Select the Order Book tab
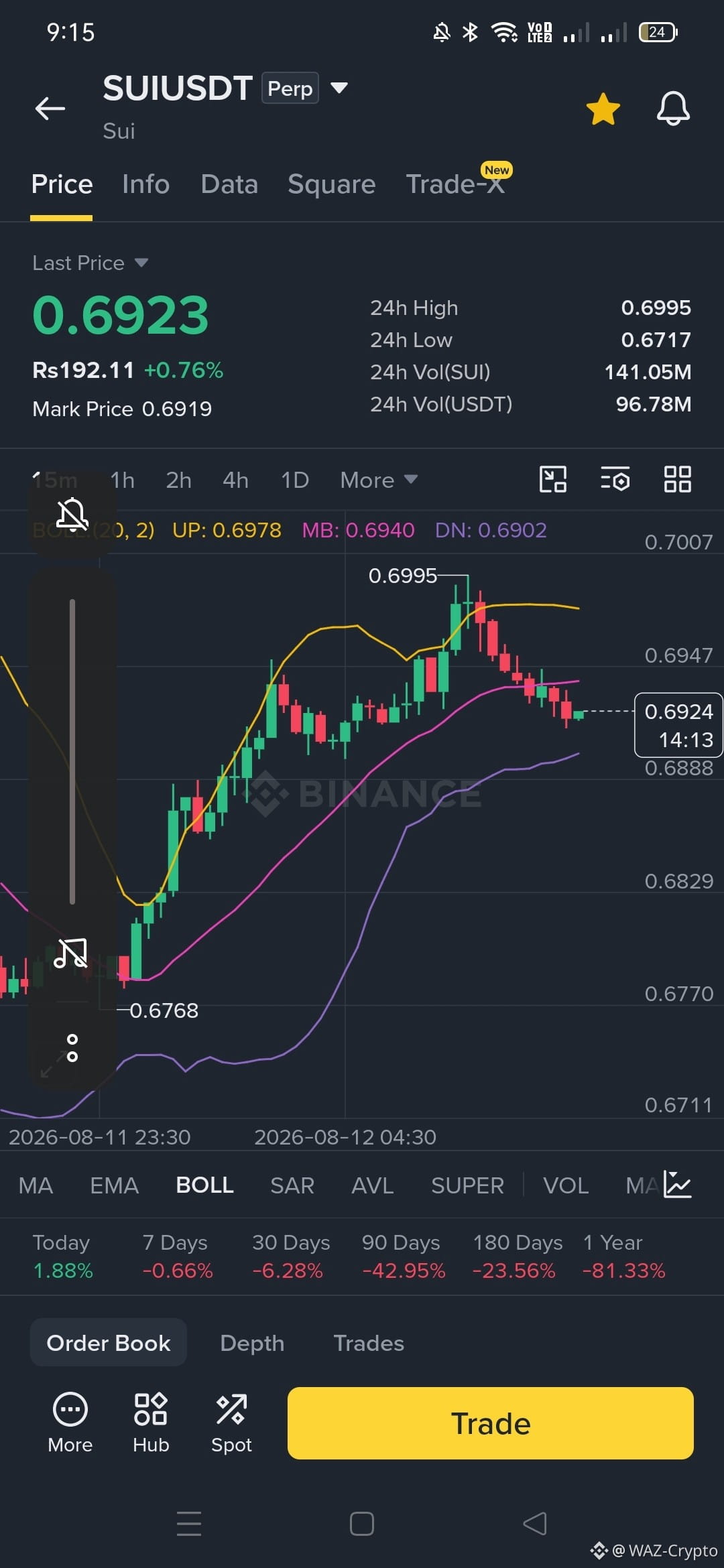The width and height of the screenshot is (724, 1568). [x=109, y=1342]
